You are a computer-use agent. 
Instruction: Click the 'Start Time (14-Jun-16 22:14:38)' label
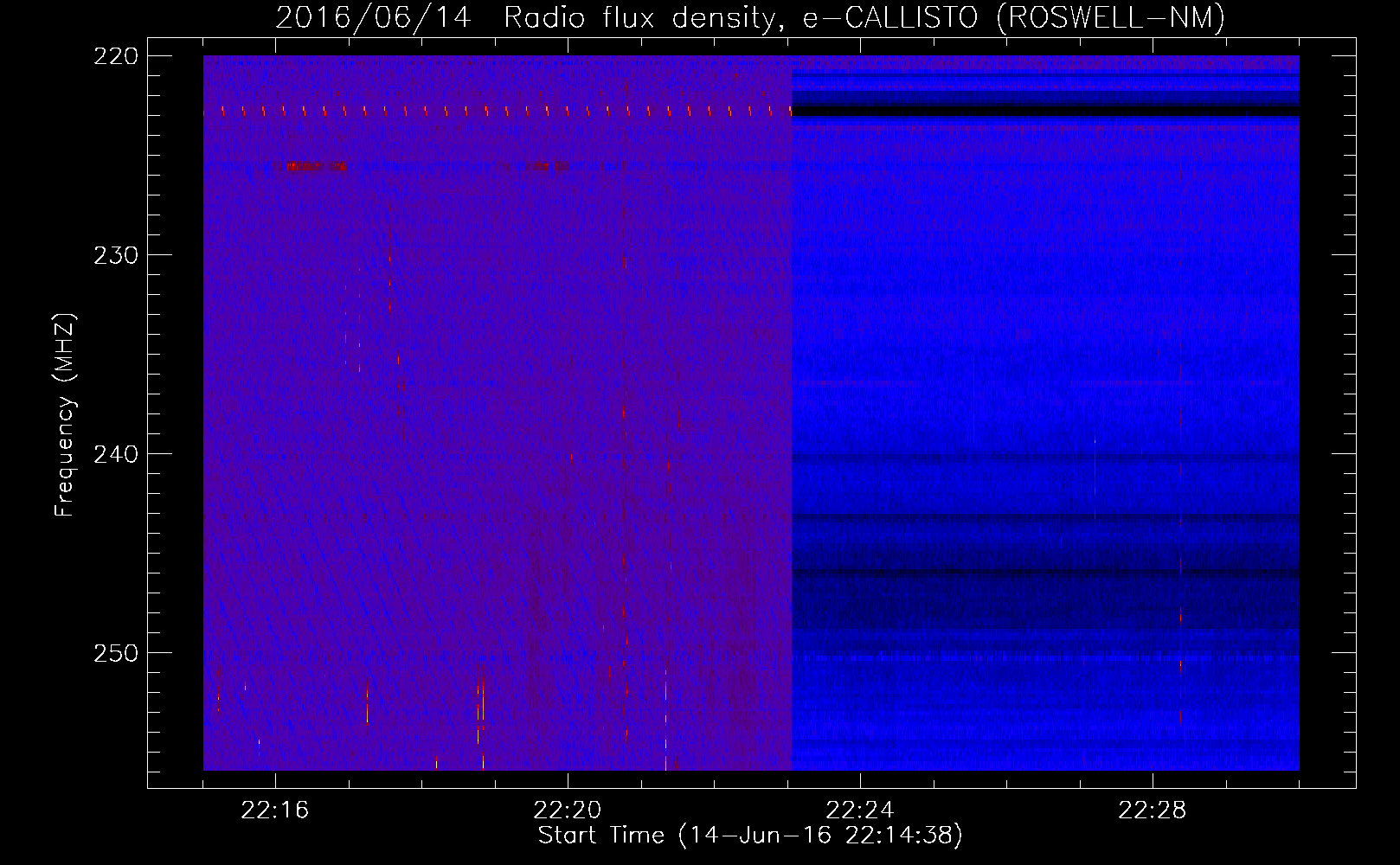click(750, 836)
